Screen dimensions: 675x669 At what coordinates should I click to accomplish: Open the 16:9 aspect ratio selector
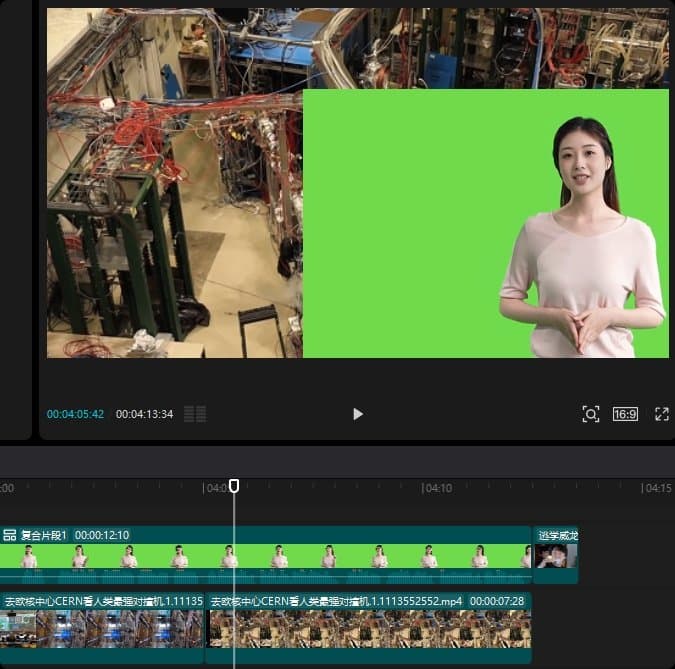(625, 414)
